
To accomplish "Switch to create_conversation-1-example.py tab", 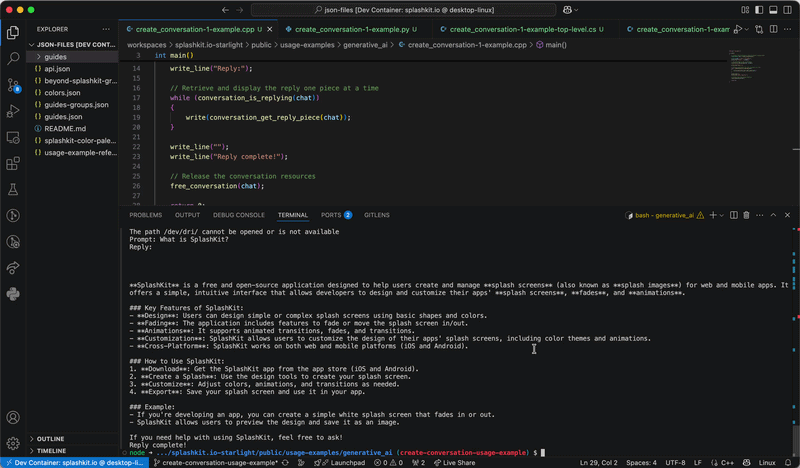I will [352, 30].
